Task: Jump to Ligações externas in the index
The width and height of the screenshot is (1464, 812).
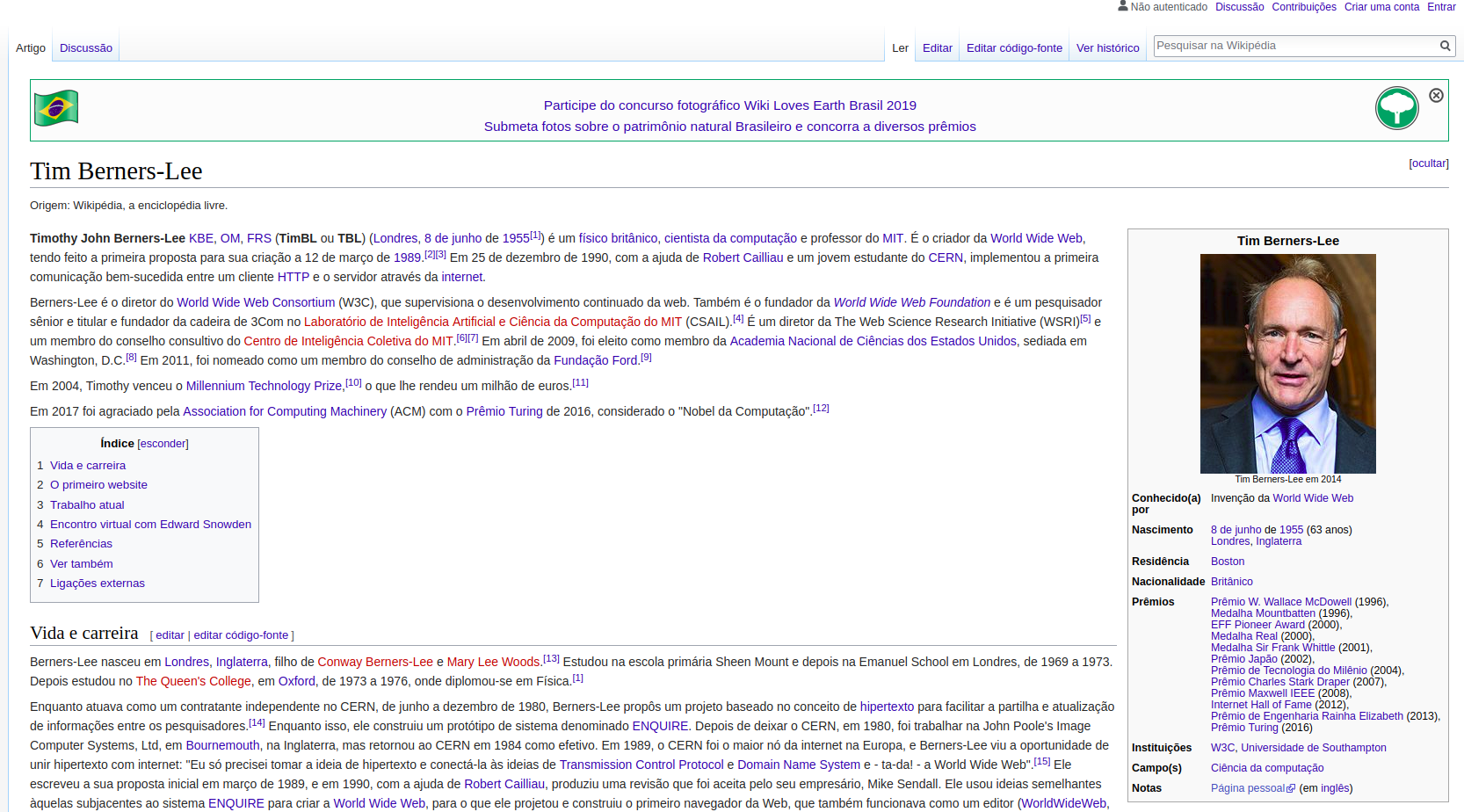Action: click(x=98, y=584)
